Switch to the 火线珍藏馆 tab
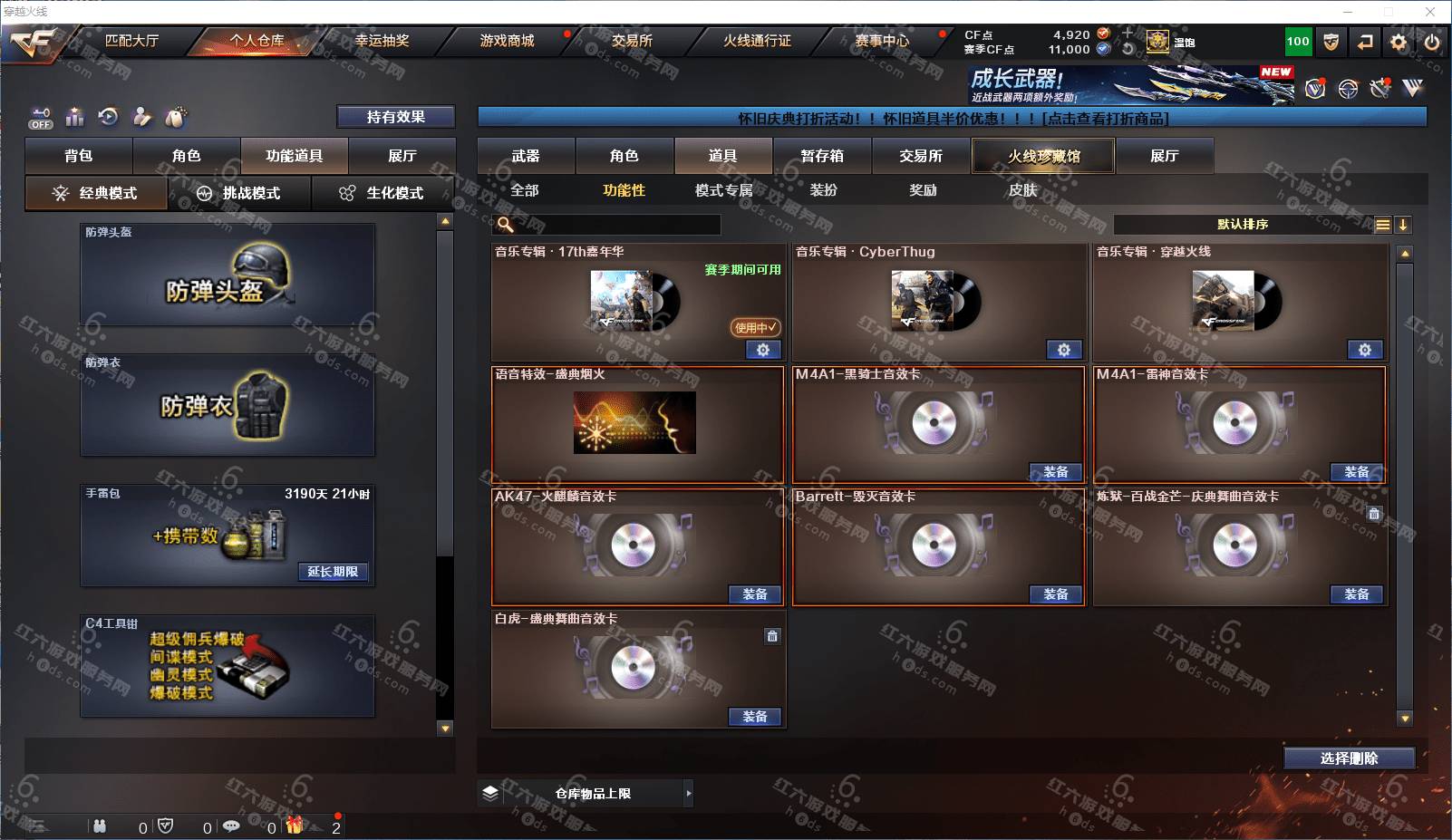 [1043, 156]
